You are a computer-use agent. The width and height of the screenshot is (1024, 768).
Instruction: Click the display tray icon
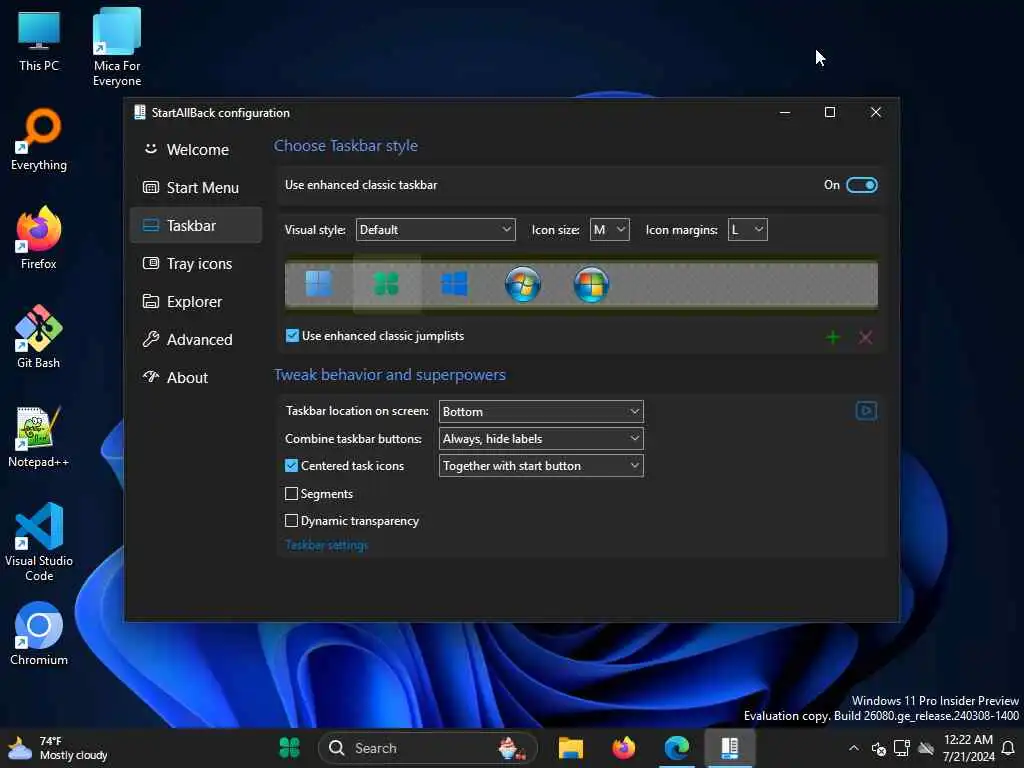click(902, 748)
